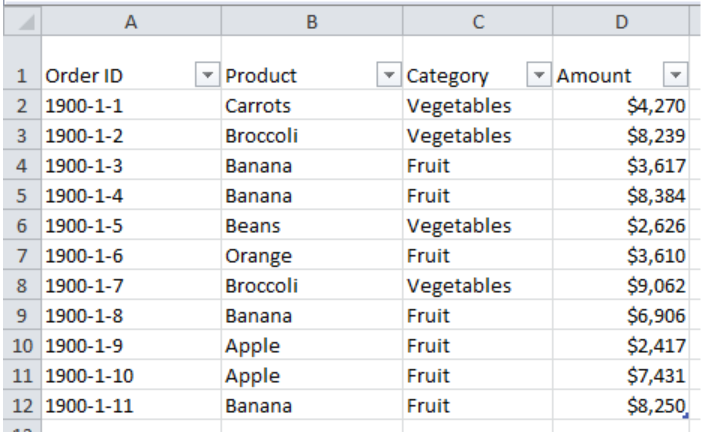704x432 pixels.
Task: Click the table resize handle at $8,250
Action: [686, 416]
